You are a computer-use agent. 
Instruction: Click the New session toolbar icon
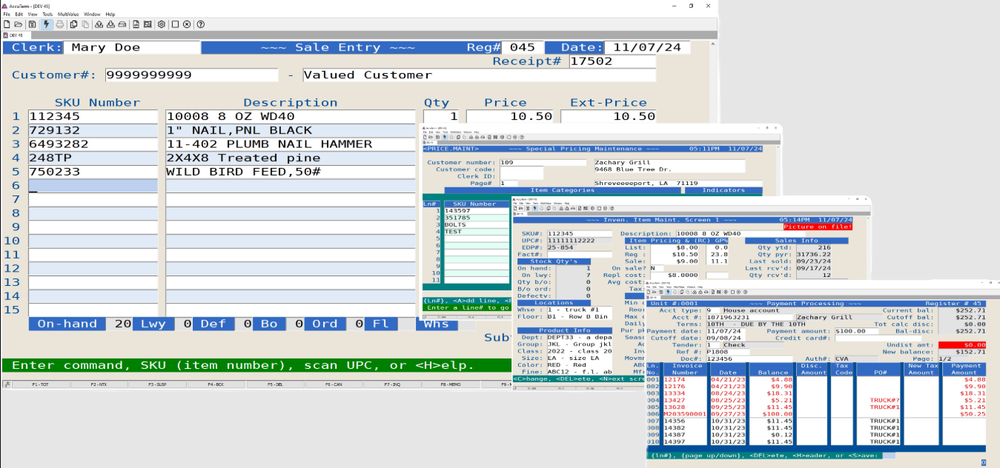7,24
